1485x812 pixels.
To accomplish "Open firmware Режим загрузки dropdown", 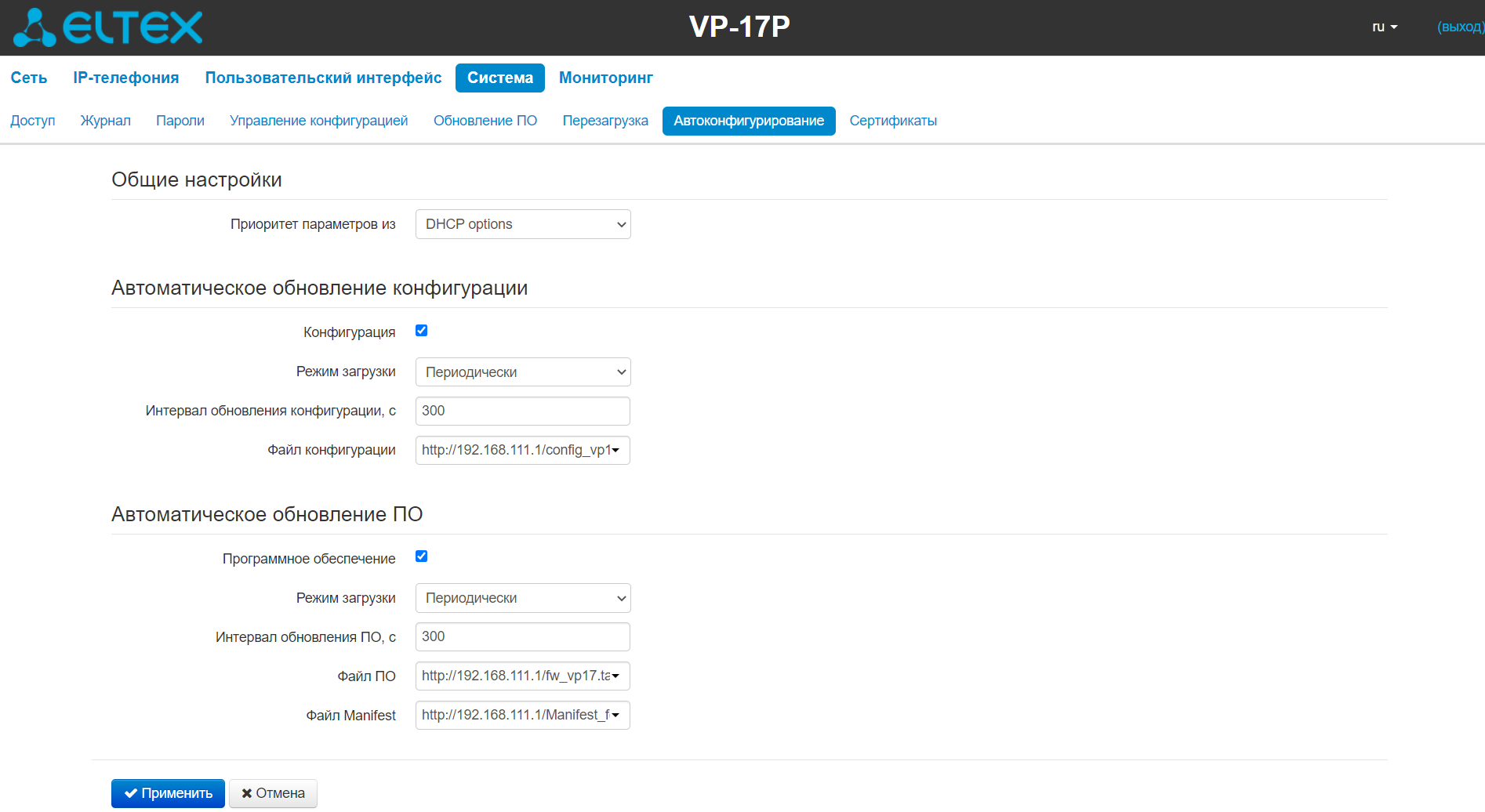I will 523,598.
